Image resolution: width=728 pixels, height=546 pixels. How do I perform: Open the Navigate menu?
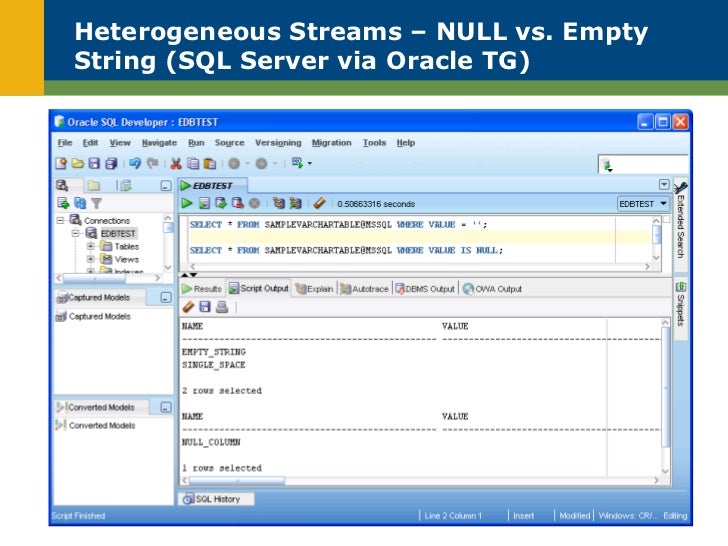(x=159, y=143)
